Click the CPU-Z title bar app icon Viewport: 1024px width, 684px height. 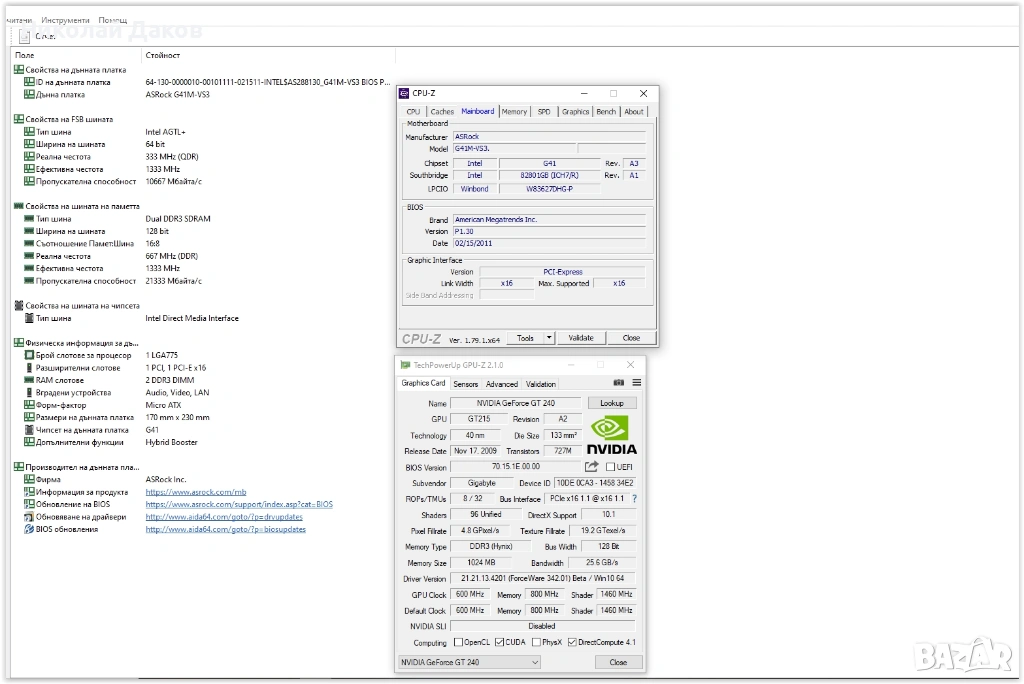pyautogui.click(x=403, y=93)
